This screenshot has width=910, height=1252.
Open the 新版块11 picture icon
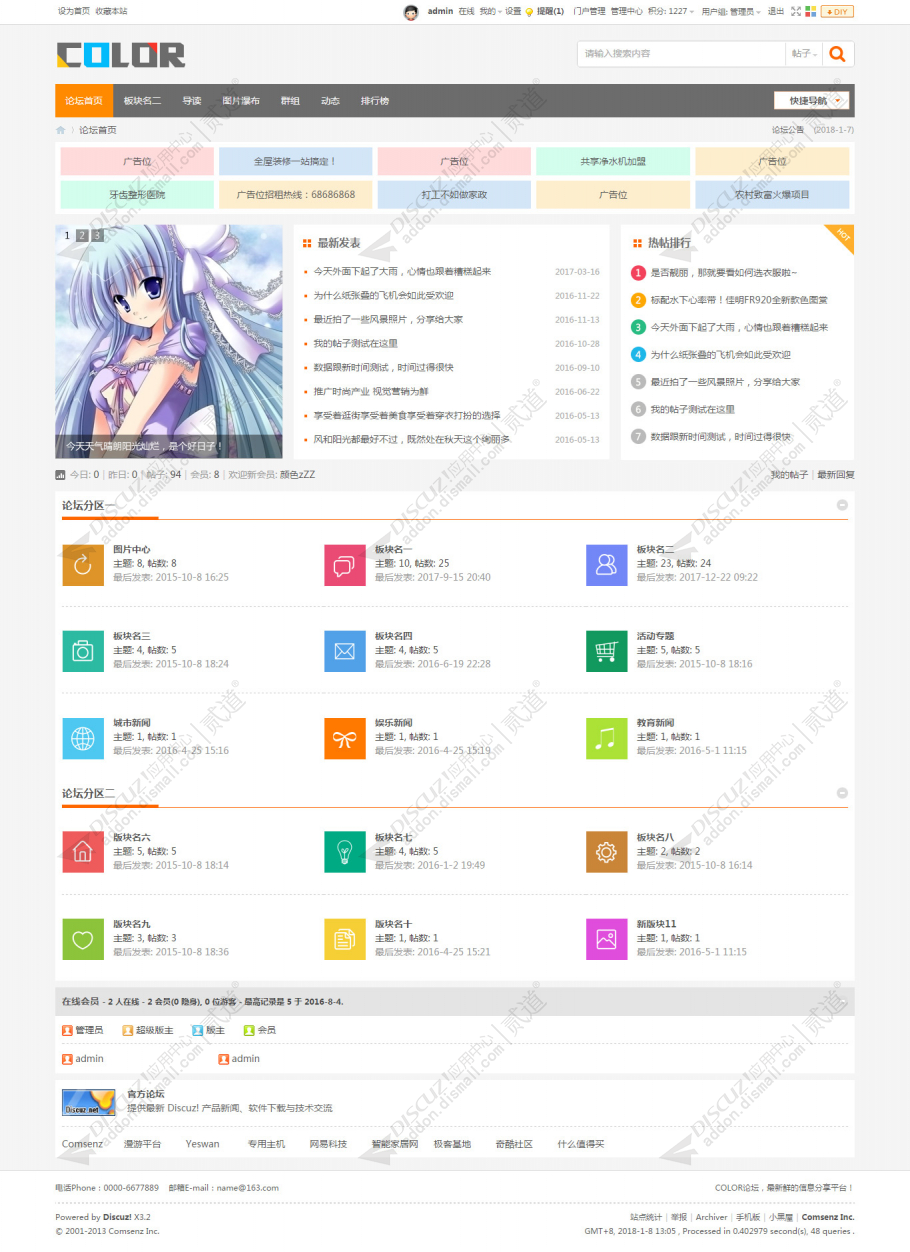pyautogui.click(x=607, y=939)
